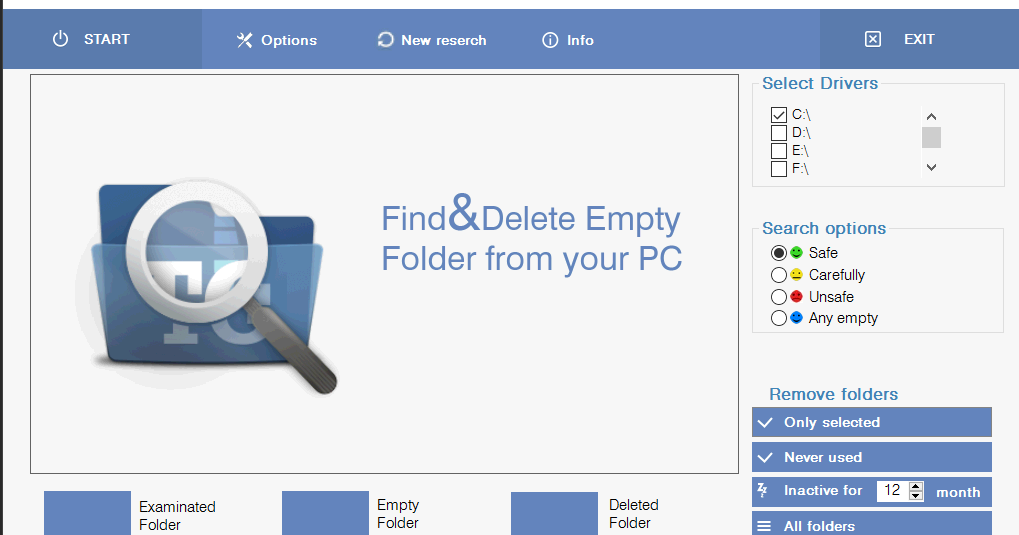Click the Inactive for button label
Viewport: 1019px width, 535px height.
point(823,491)
